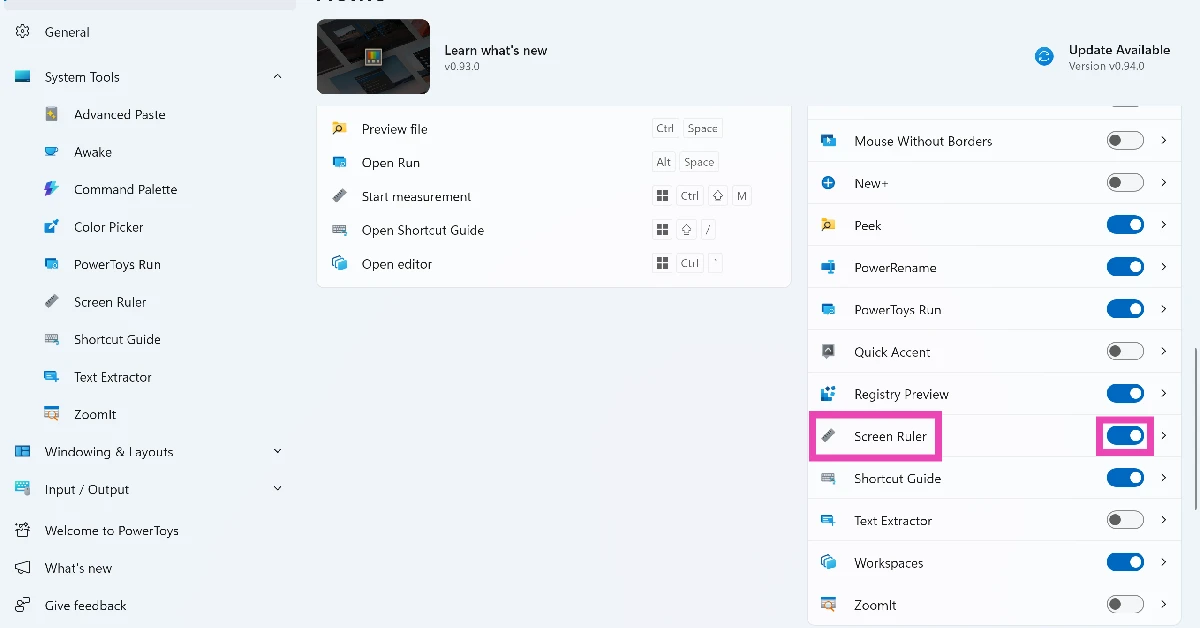Viewport: 1200px width, 628px height.
Task: Enable the Mouse Without Borders toggle
Action: (1125, 141)
